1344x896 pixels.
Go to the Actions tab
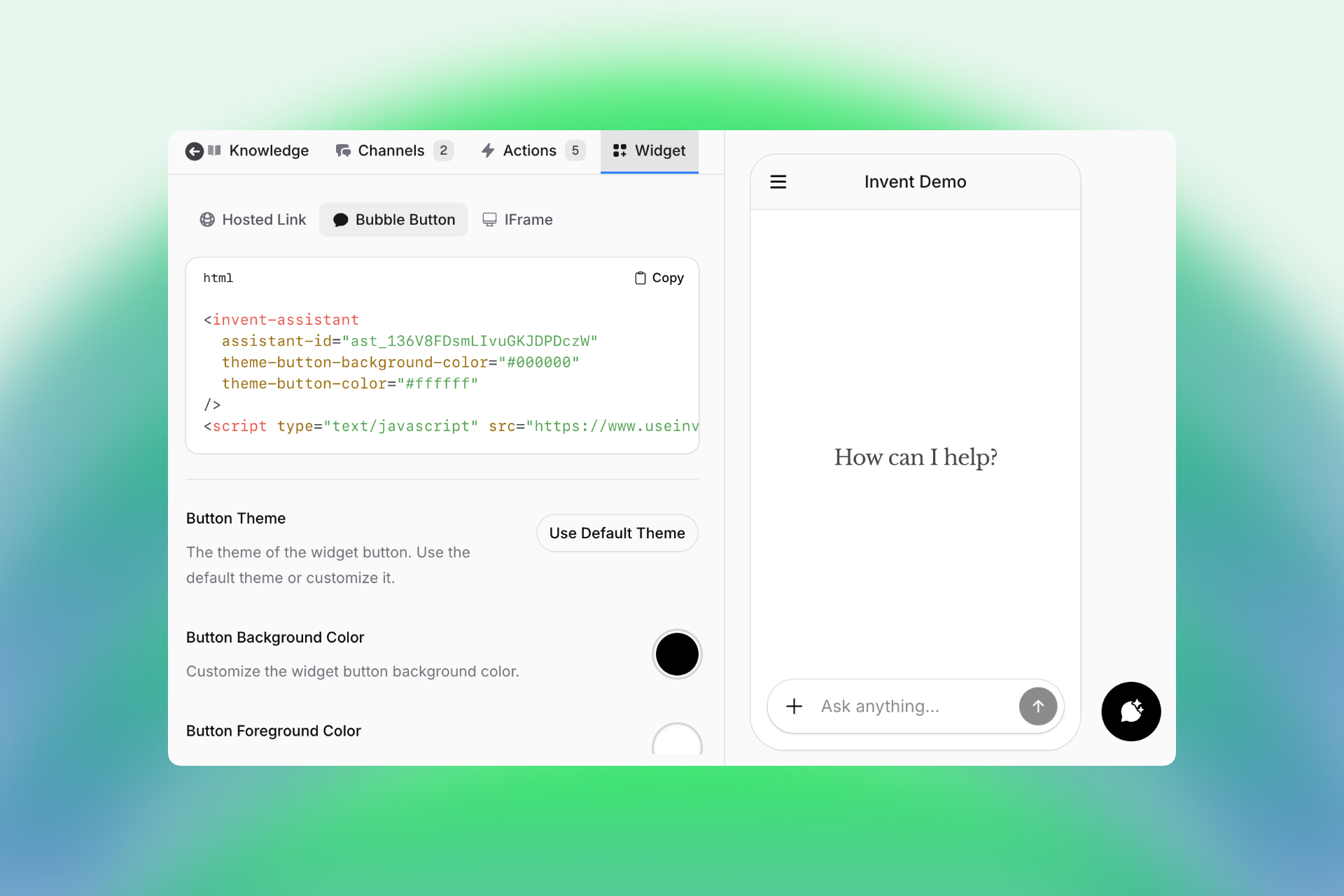pos(528,151)
